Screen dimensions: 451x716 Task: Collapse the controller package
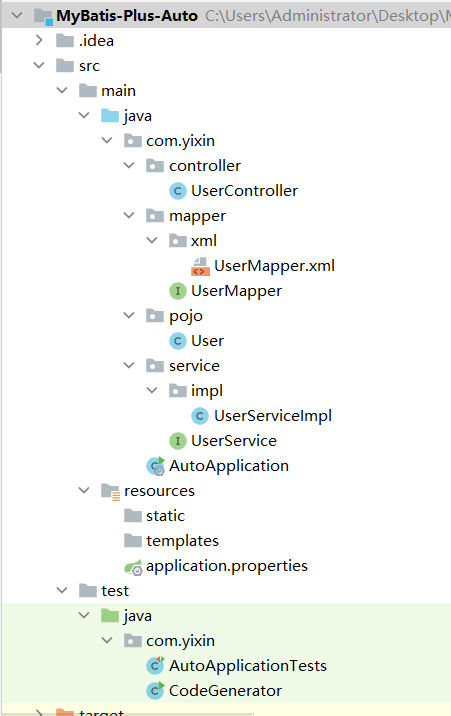point(129,165)
